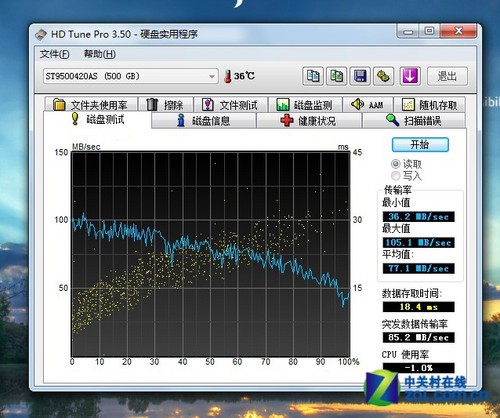Open the 文件测试 file benchmark tab
Viewport: 500px width, 418px height.
click(231, 105)
